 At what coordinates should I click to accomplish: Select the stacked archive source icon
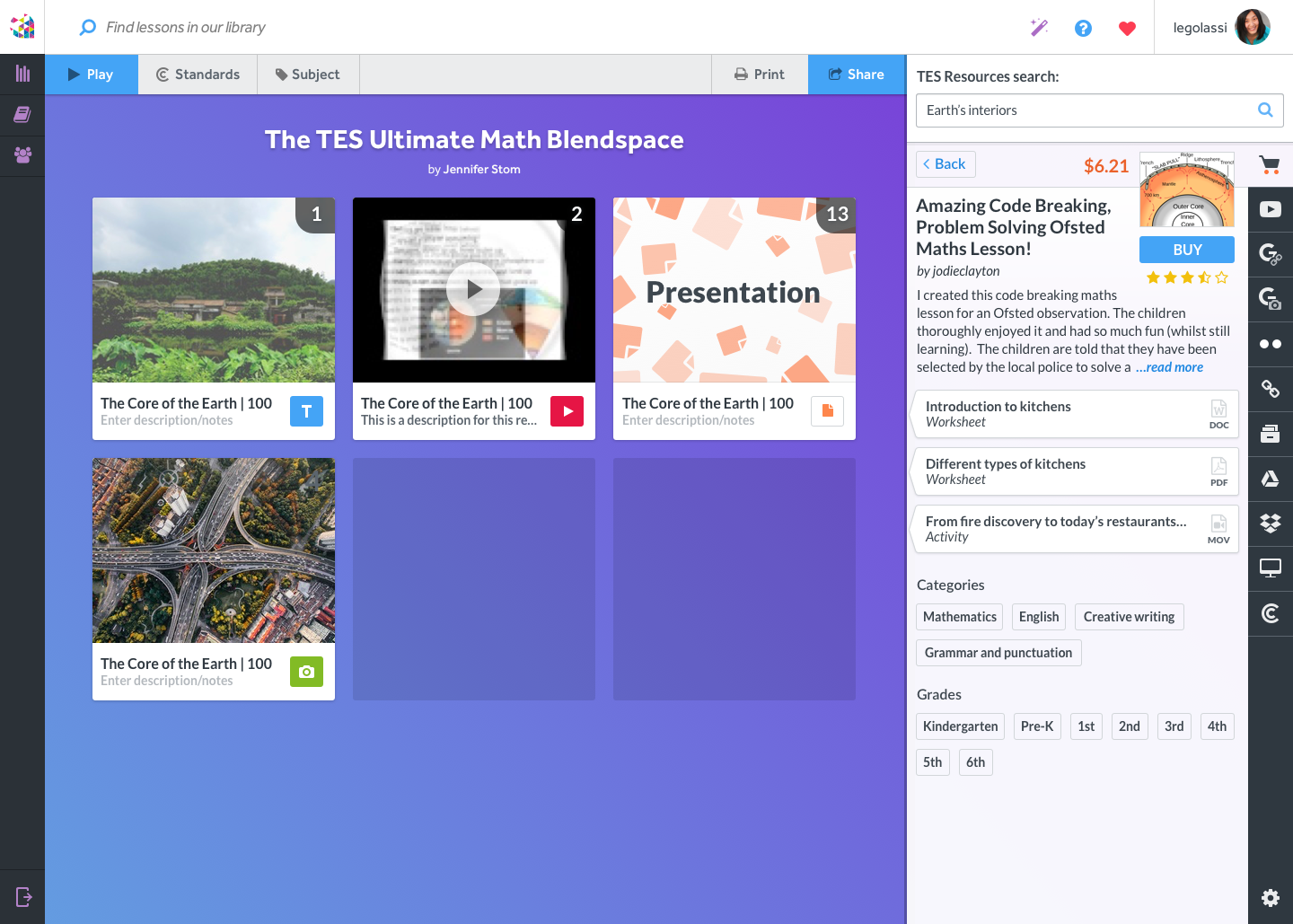point(1271,434)
